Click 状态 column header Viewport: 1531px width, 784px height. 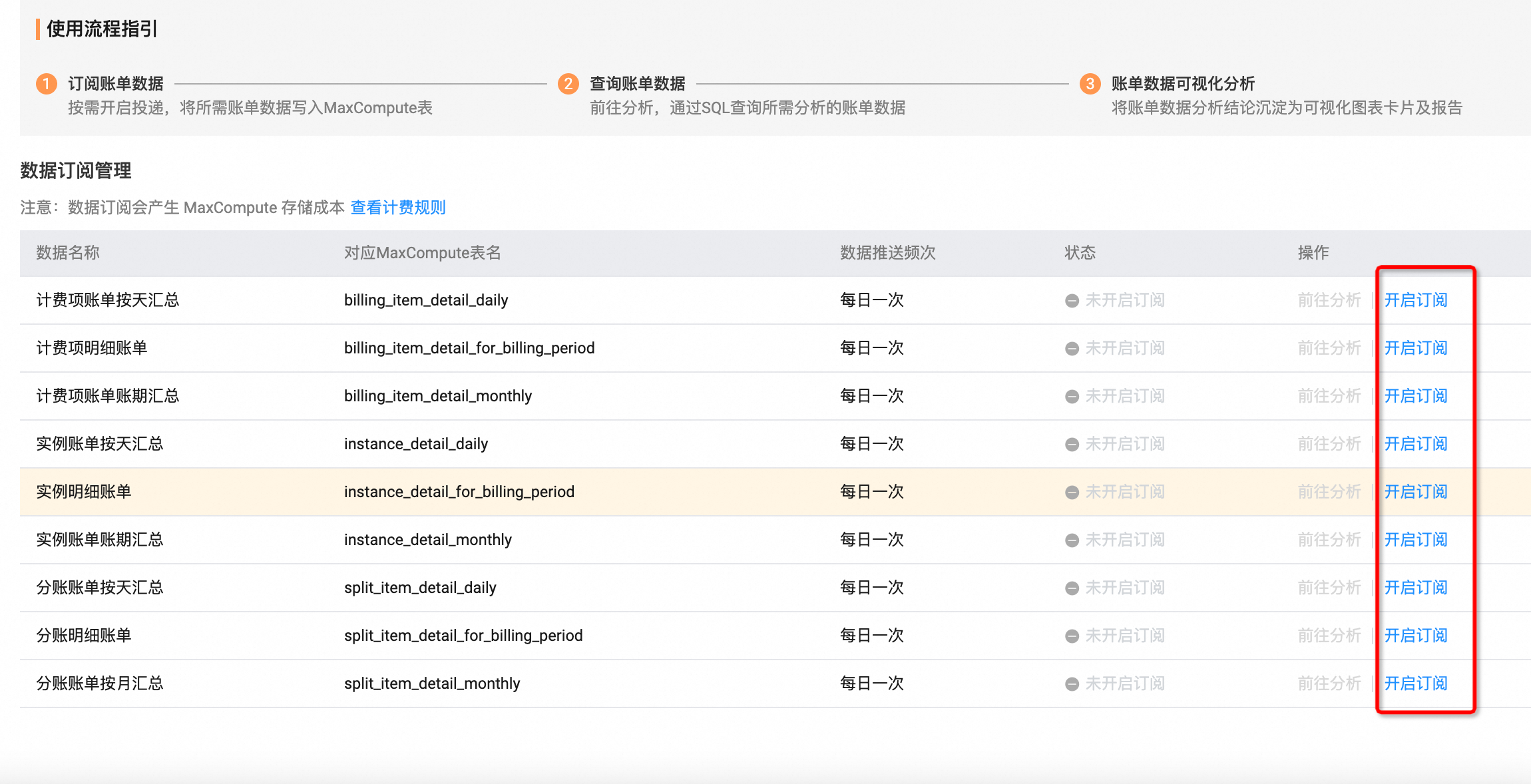(1080, 253)
